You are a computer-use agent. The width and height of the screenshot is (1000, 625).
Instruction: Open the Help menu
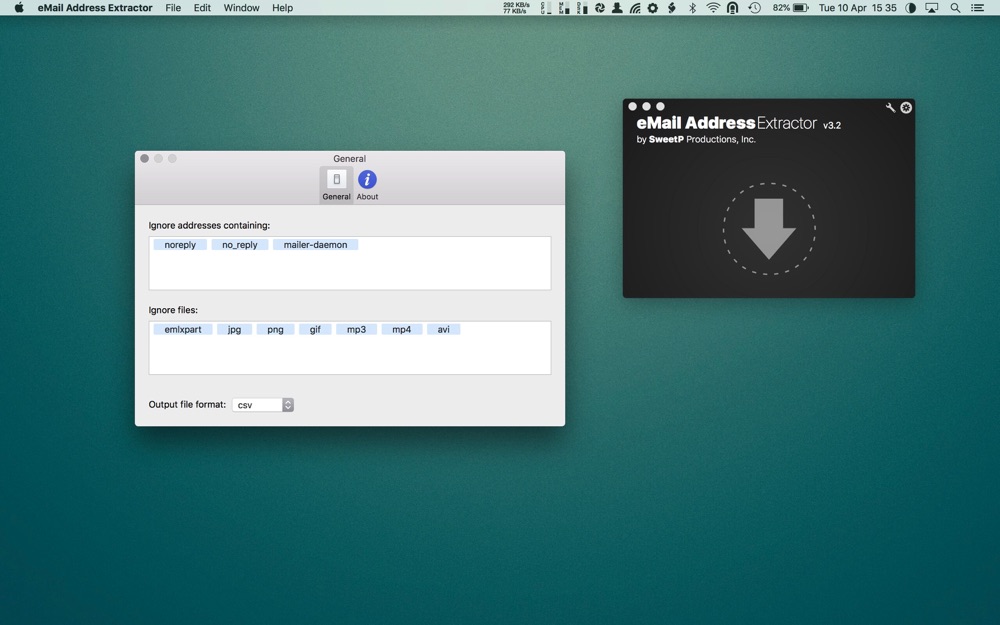point(283,8)
